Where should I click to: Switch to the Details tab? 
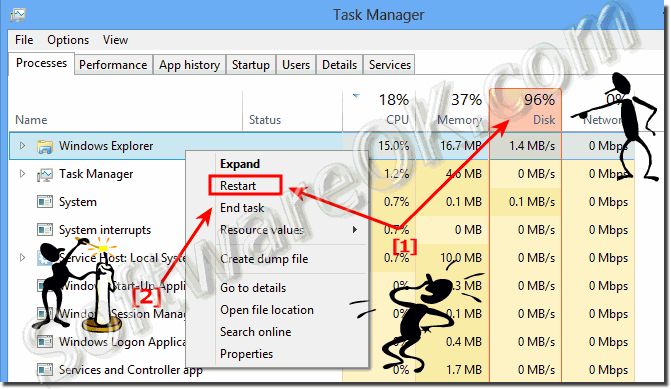[339, 65]
